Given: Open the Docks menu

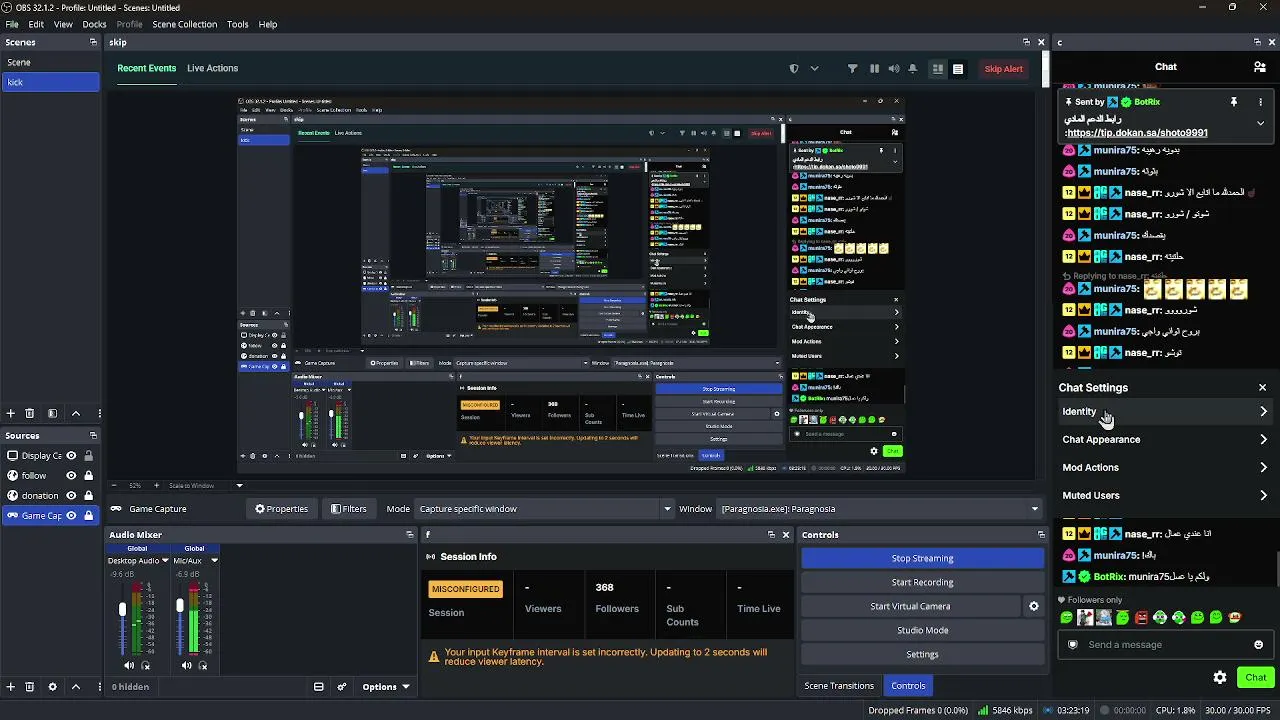Looking at the screenshot, I should (x=94, y=24).
